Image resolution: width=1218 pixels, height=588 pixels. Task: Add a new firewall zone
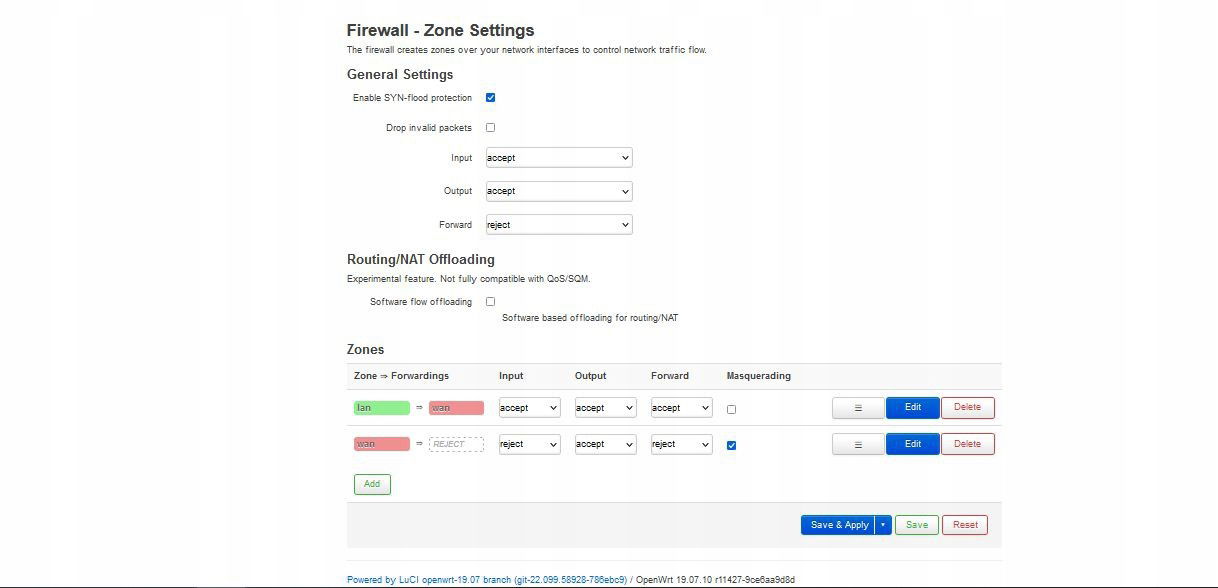click(372, 484)
